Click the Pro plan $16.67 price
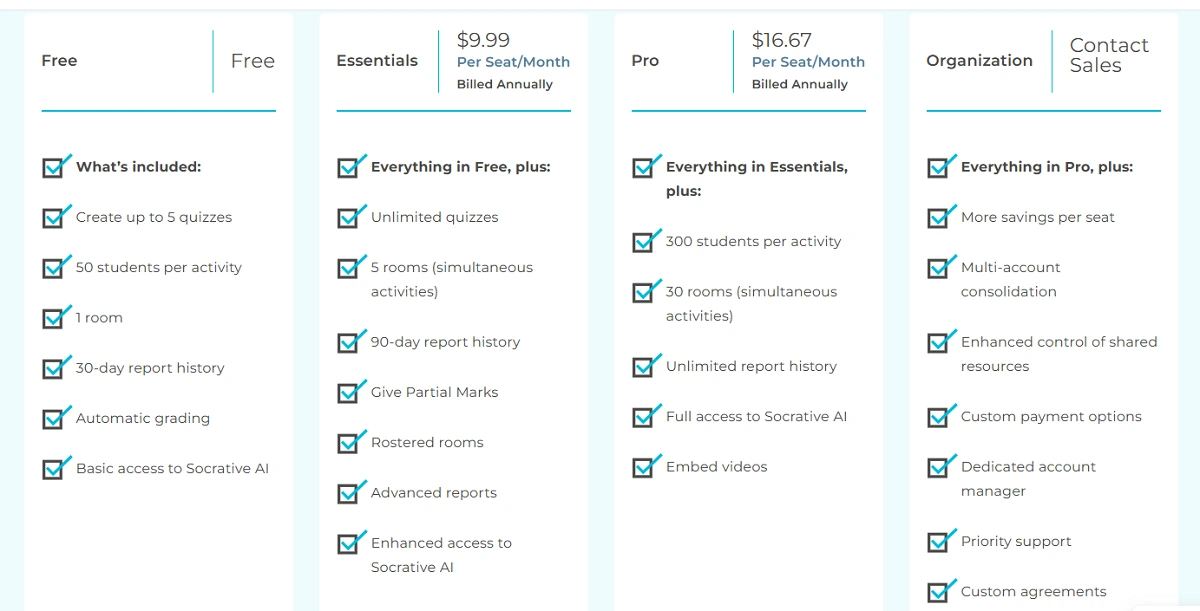The height and width of the screenshot is (611, 1200). tap(781, 40)
